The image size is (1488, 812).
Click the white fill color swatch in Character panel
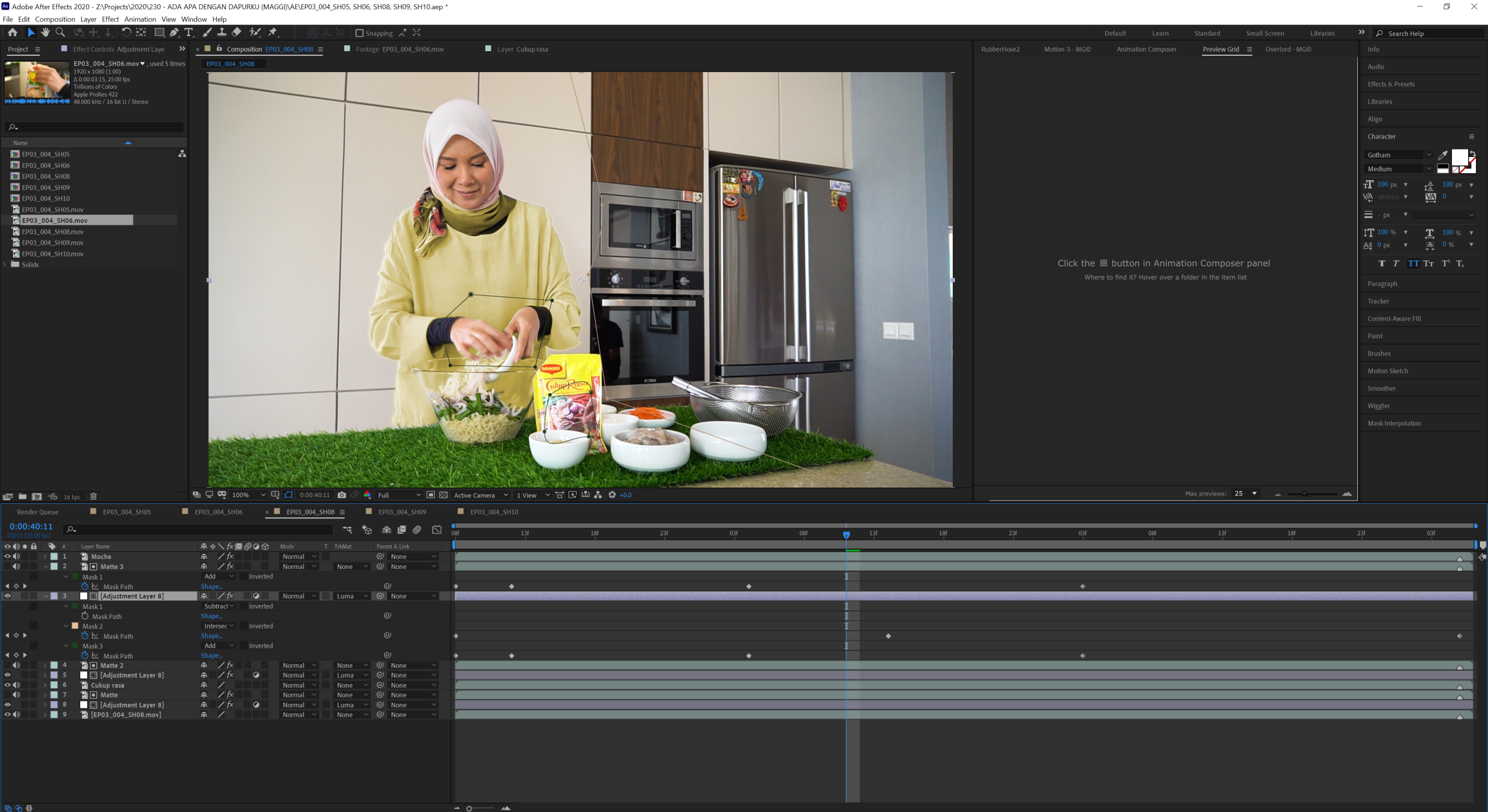click(x=1459, y=157)
